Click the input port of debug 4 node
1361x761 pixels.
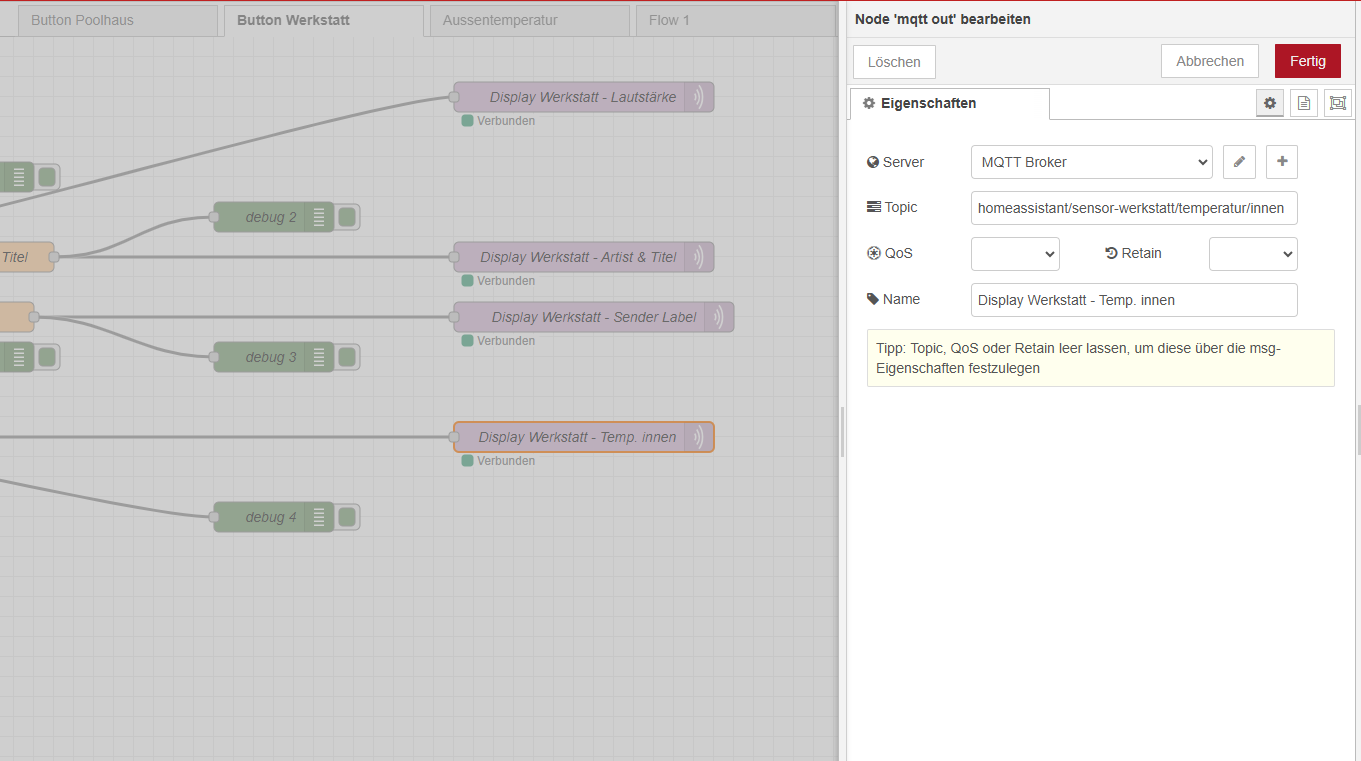(x=213, y=517)
